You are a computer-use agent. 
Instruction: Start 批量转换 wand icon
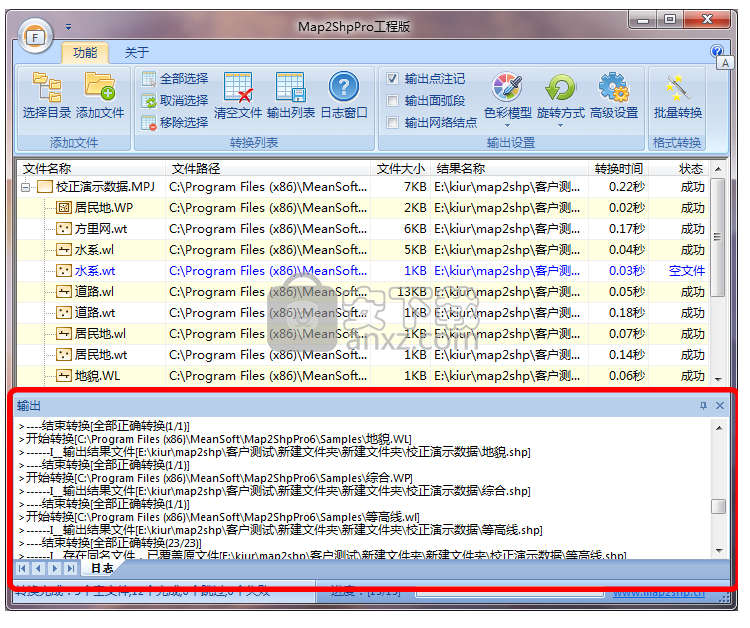(x=677, y=87)
